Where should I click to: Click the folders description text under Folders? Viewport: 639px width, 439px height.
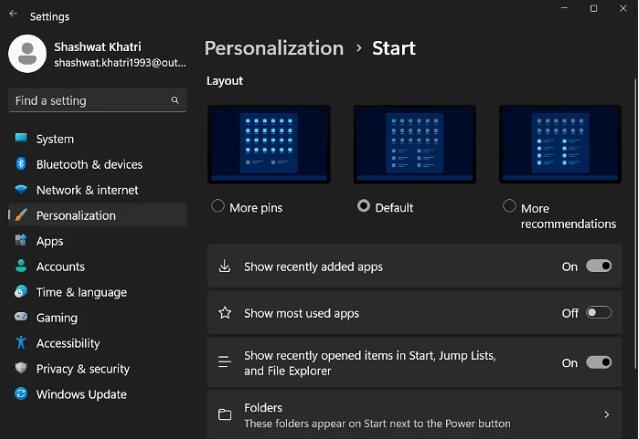(377, 424)
